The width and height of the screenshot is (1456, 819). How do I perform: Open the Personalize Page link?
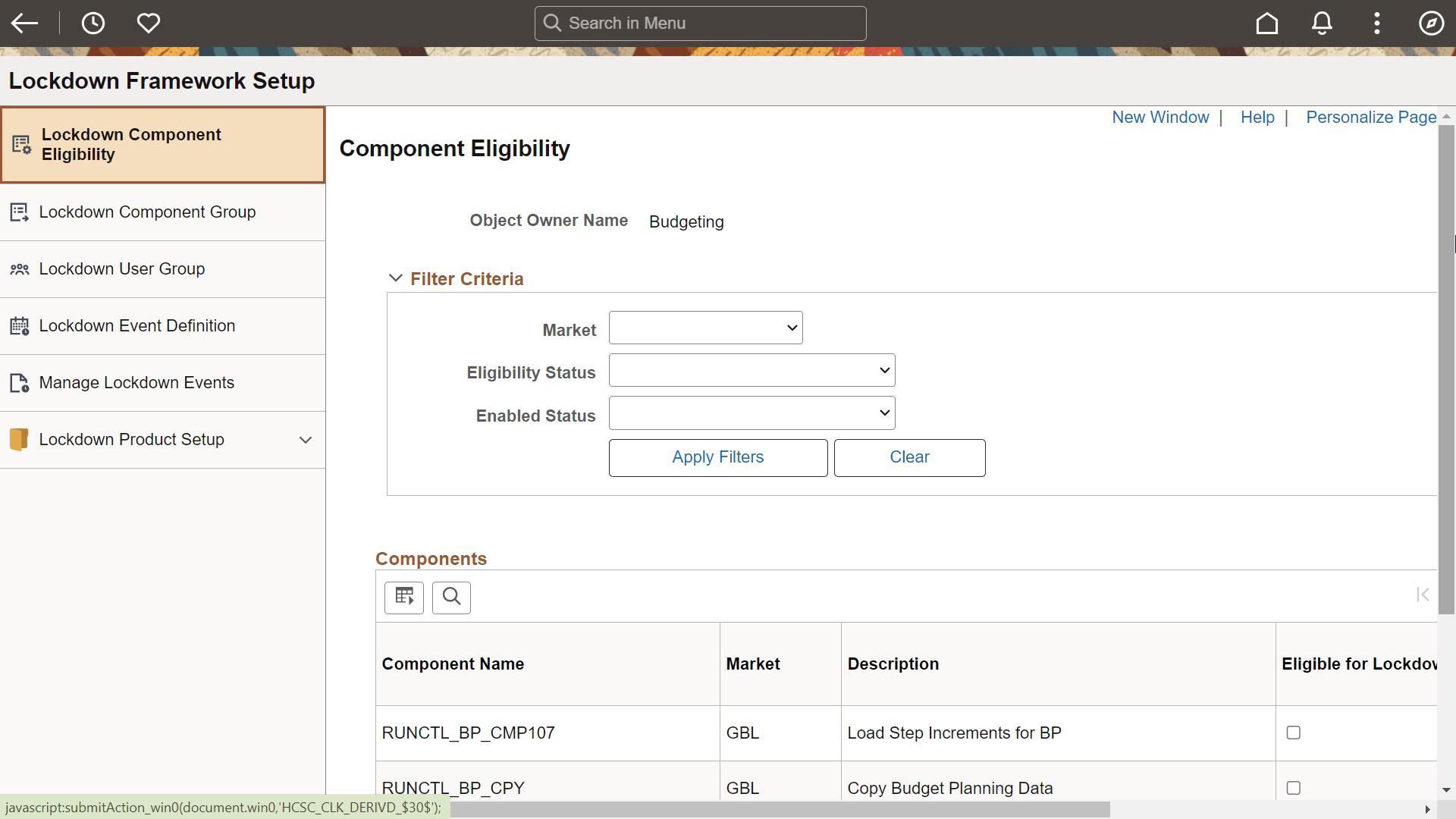click(1371, 118)
